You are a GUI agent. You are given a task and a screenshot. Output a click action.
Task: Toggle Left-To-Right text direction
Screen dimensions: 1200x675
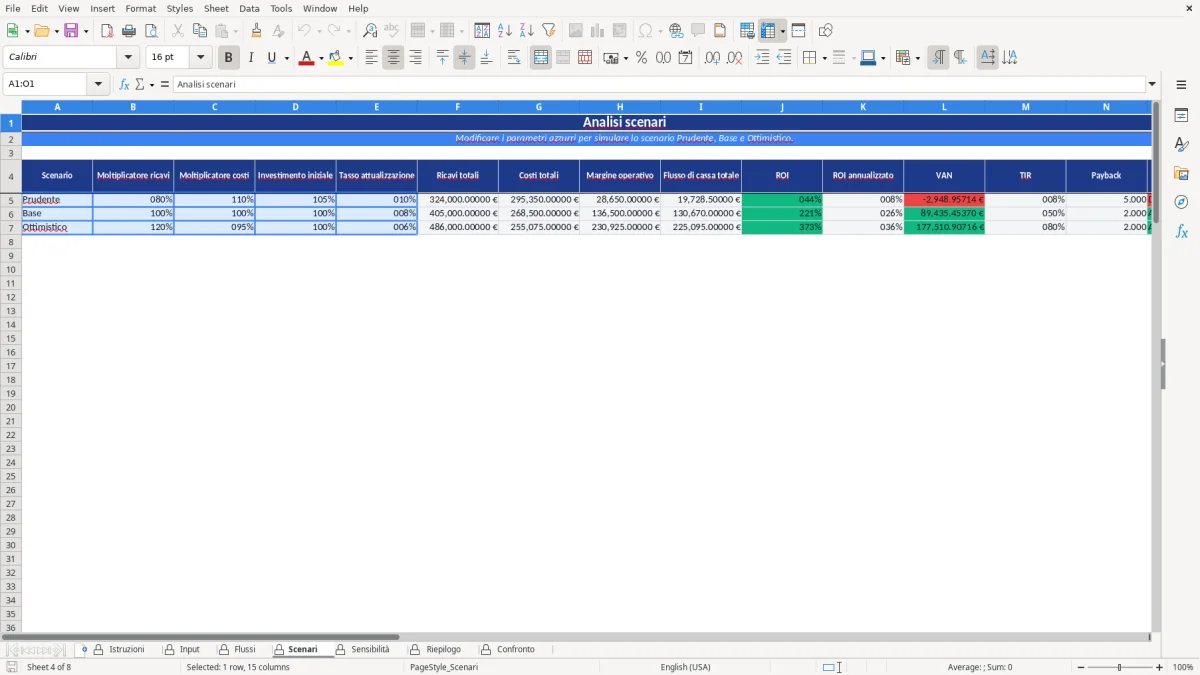coord(938,58)
